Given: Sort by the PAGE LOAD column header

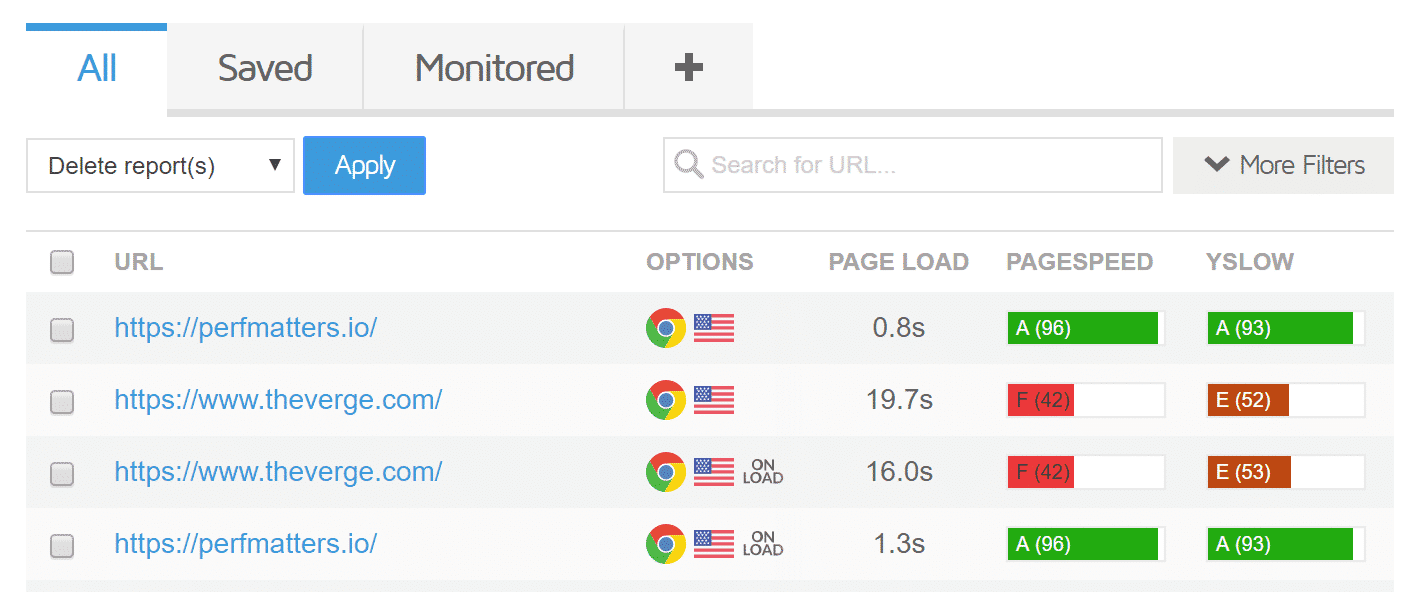Looking at the screenshot, I should point(898,262).
